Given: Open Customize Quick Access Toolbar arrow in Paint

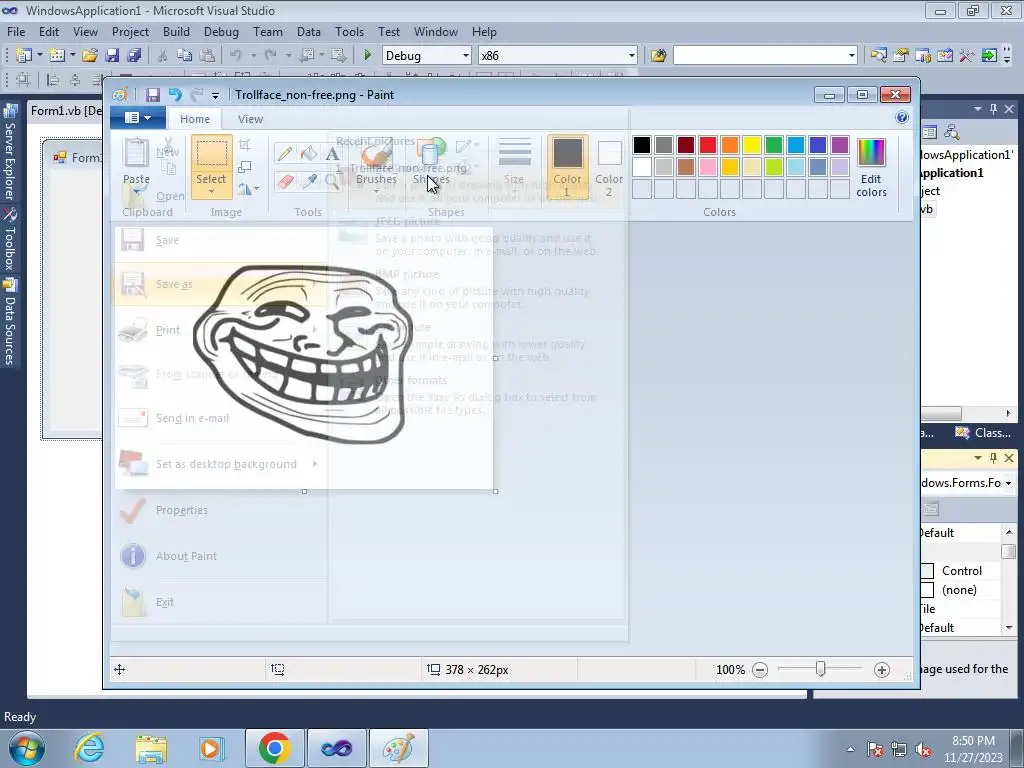Looking at the screenshot, I should coord(215,95).
